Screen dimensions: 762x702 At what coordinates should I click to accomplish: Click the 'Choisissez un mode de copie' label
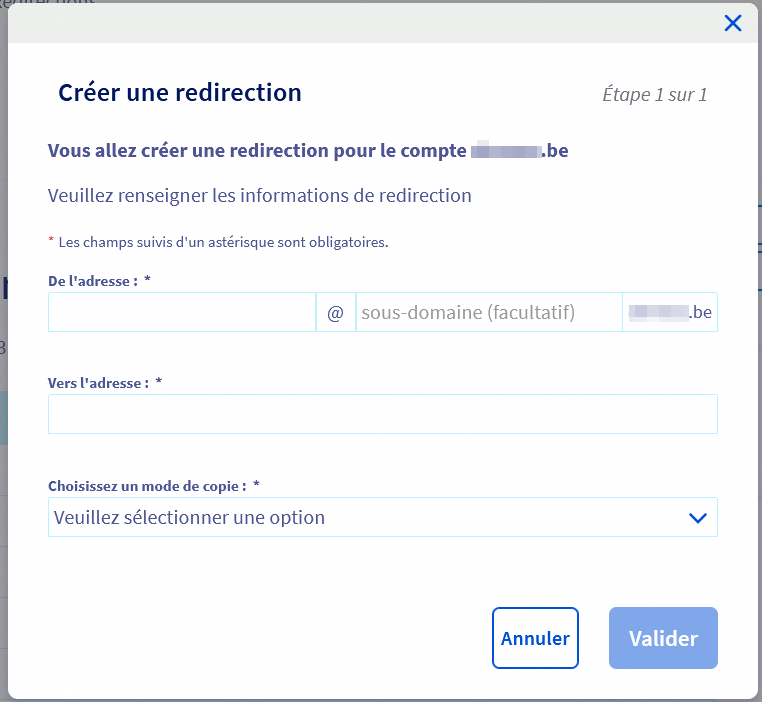[146, 486]
